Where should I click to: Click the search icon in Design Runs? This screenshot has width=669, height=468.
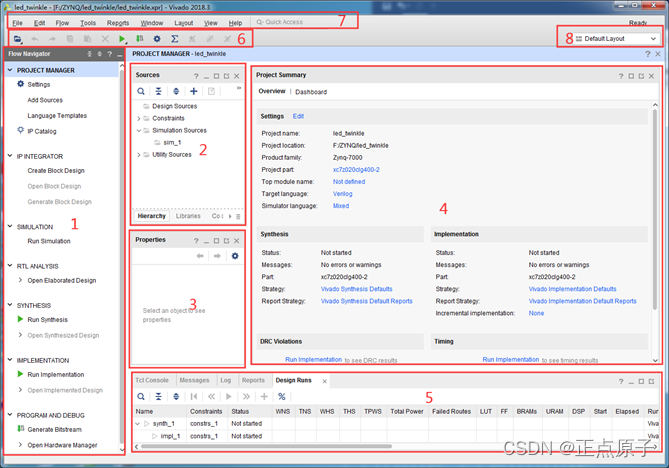pyautogui.click(x=141, y=397)
